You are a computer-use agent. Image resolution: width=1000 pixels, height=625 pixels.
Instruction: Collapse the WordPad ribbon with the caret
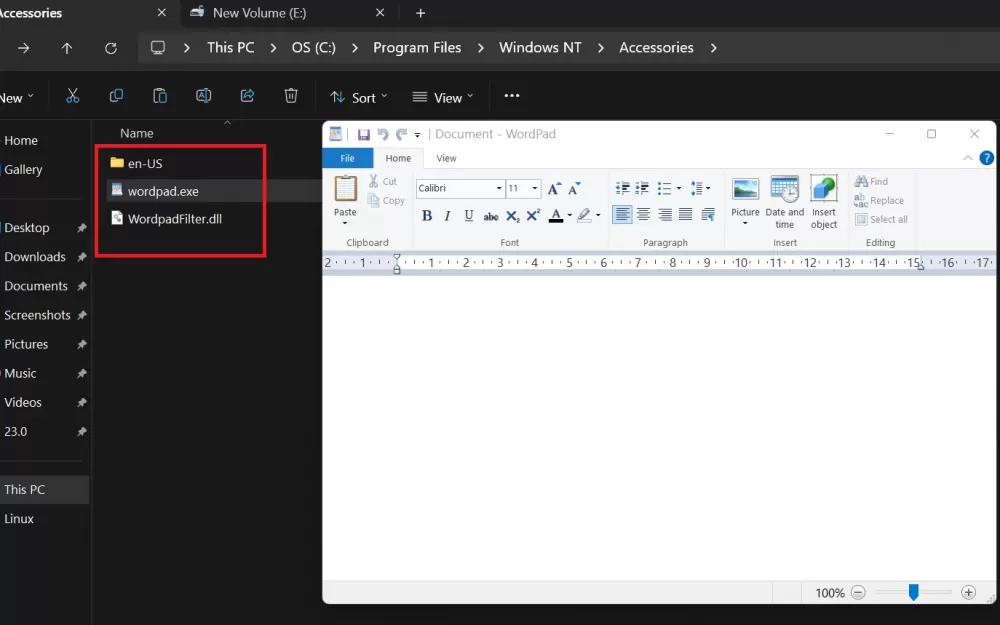967,158
